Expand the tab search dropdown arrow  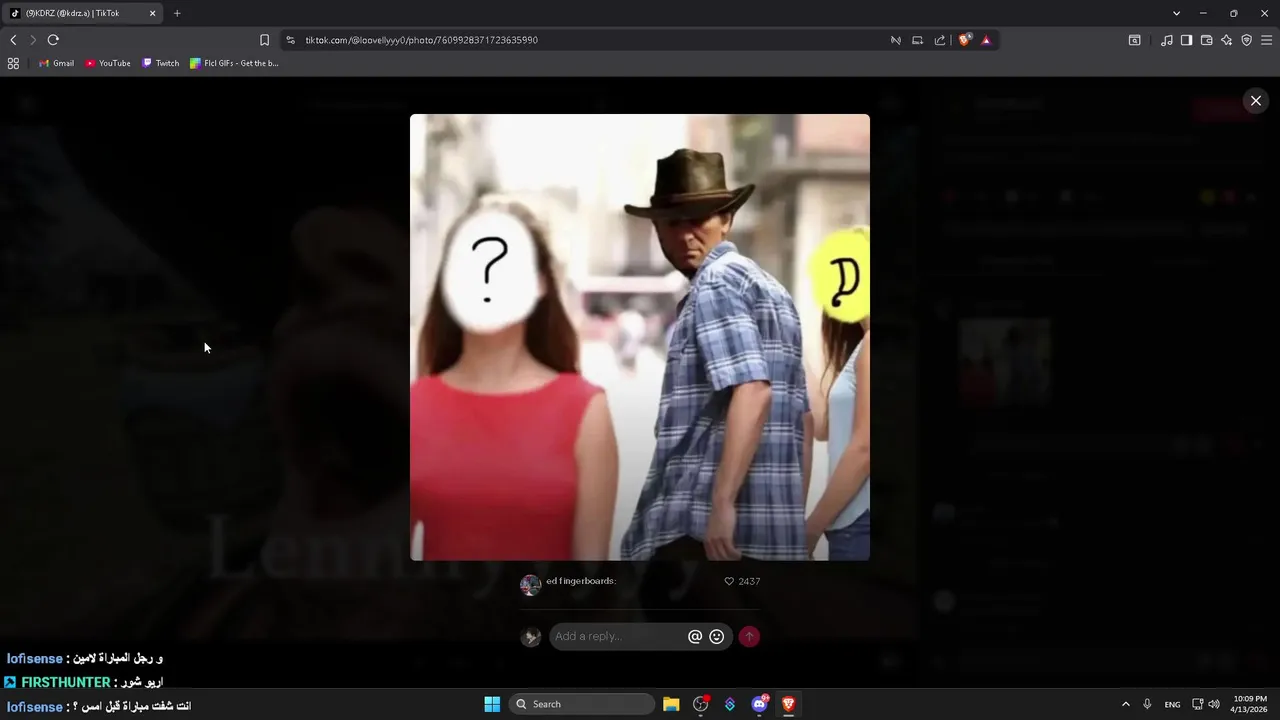[x=1176, y=13]
